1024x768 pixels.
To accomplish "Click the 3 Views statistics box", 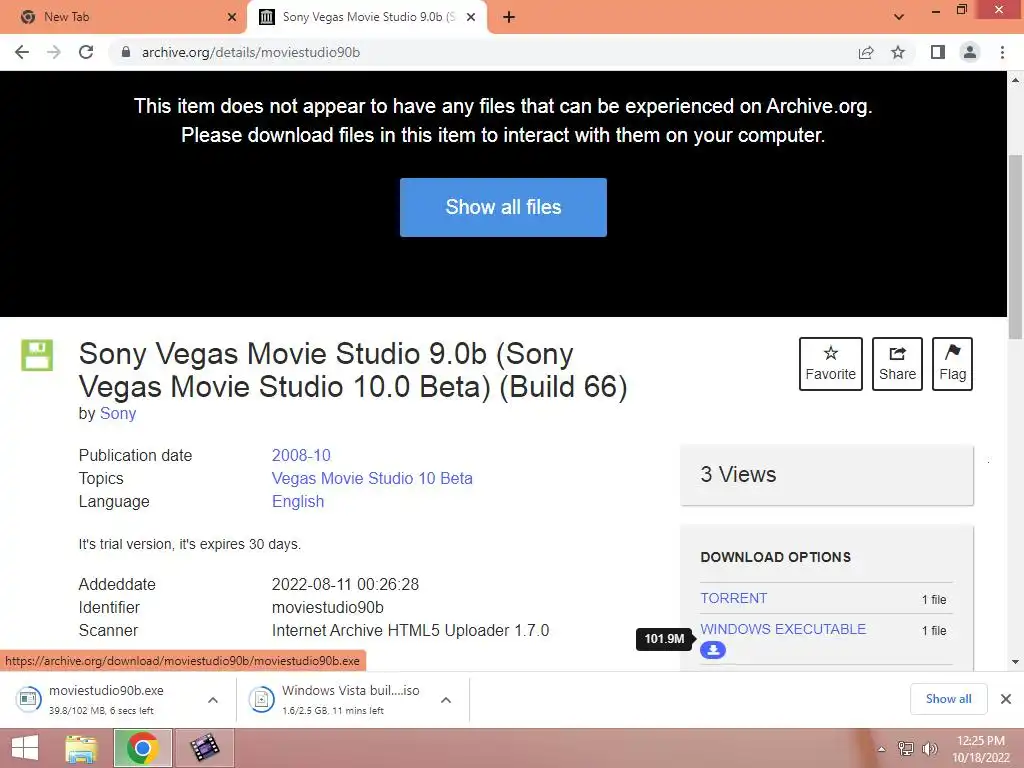I will pos(827,475).
